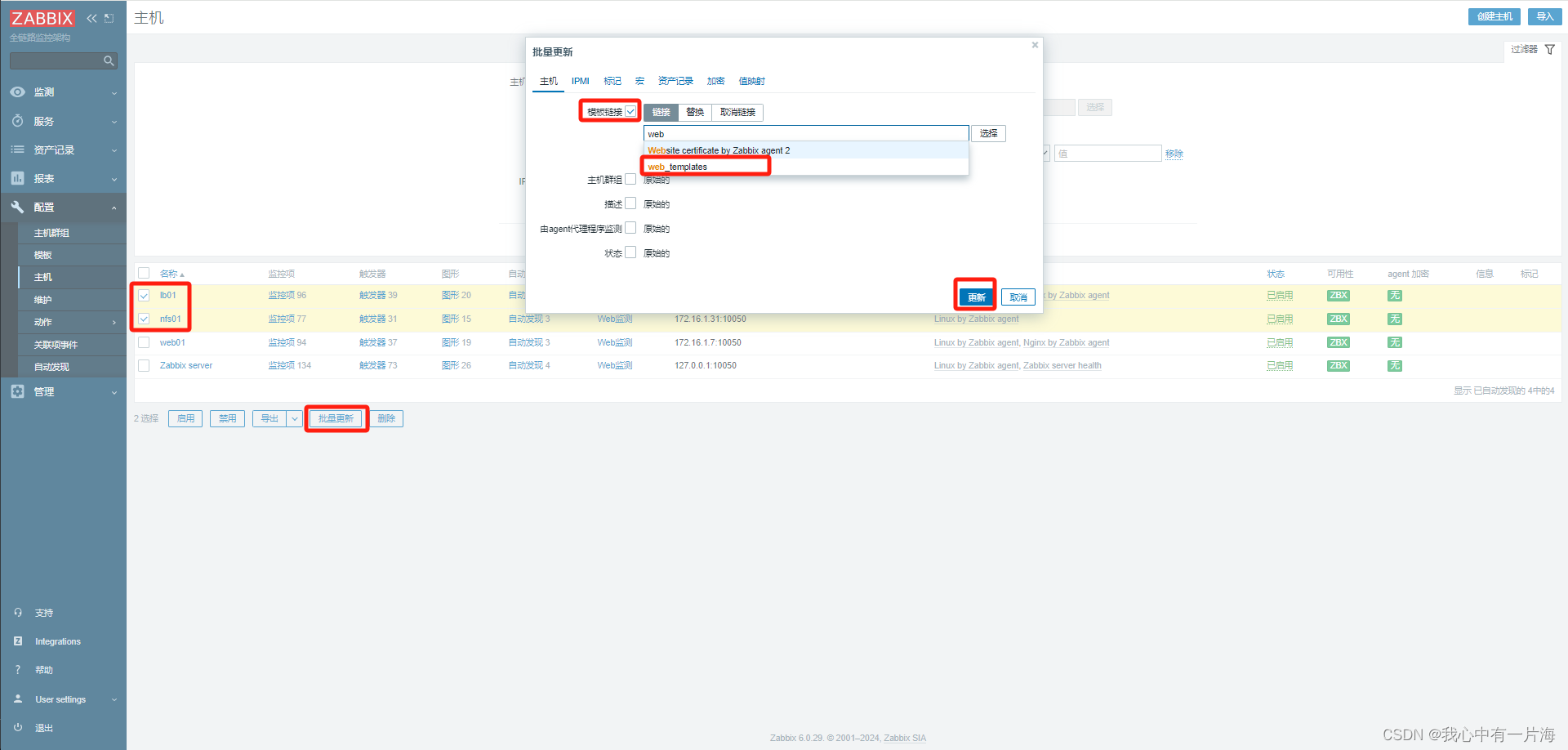
Task: Toggle select-all hosts checkbox
Action: (x=144, y=273)
